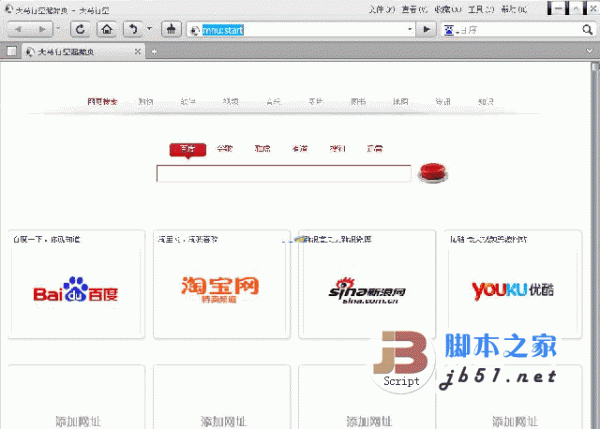The width and height of the screenshot is (600, 429).
Task: Select the start page browser tab
Action: [82, 52]
